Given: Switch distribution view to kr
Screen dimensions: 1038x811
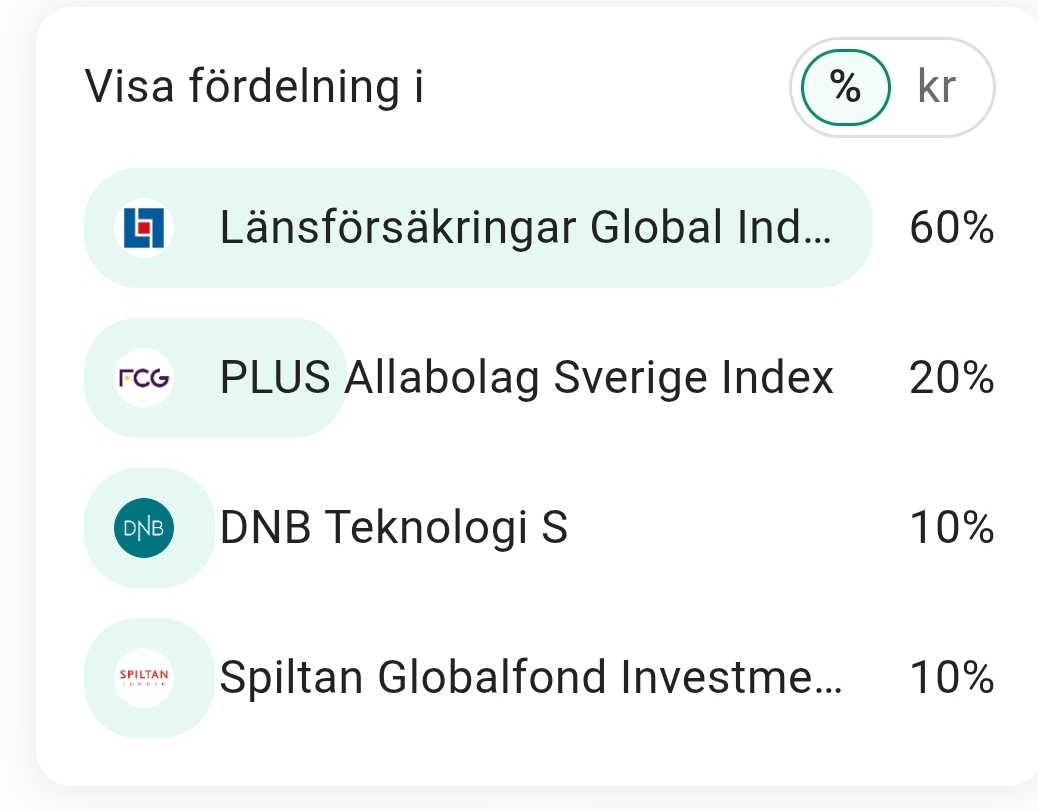Looking at the screenshot, I should coord(937,88).
